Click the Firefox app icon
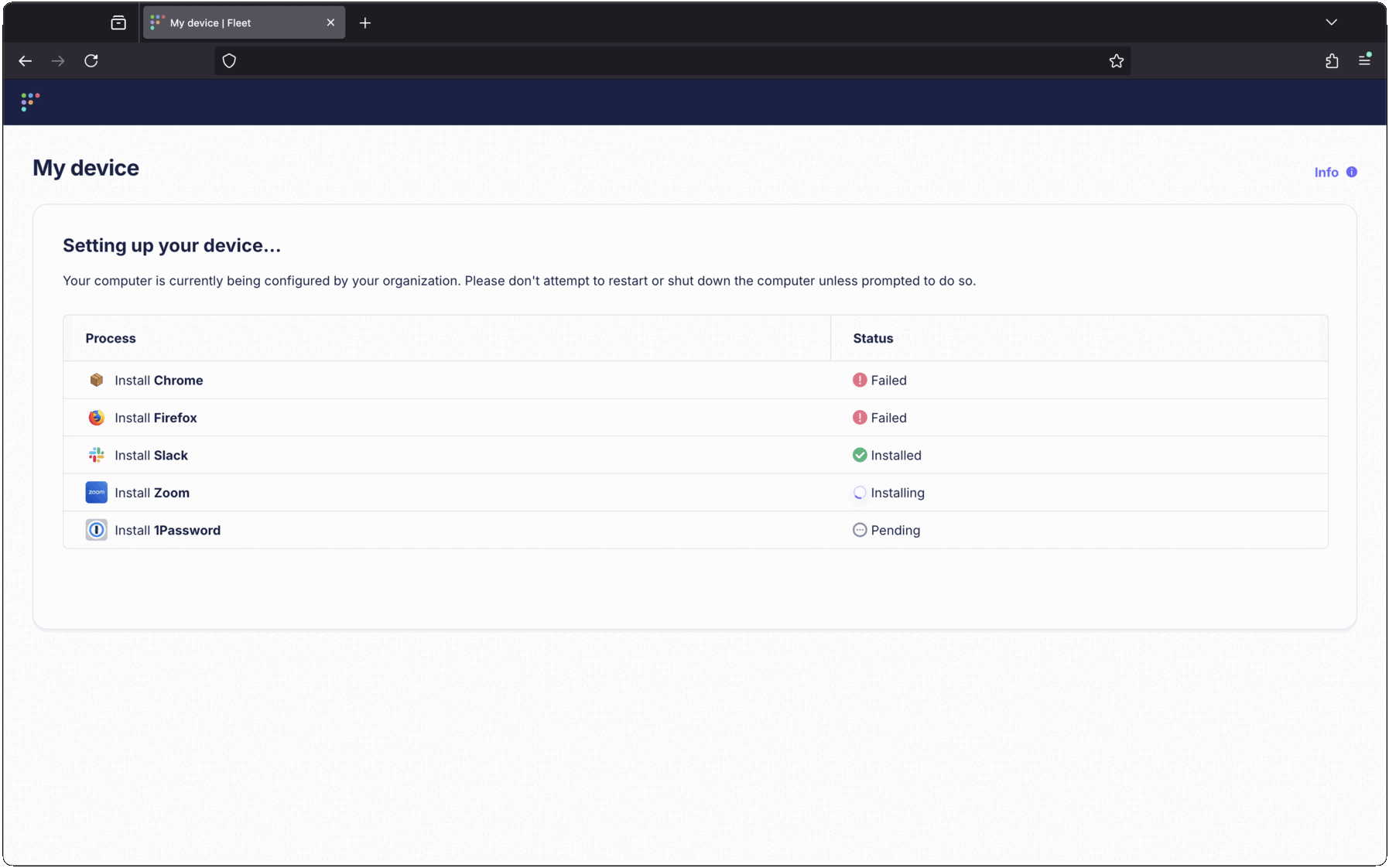1389x868 pixels. (96, 418)
